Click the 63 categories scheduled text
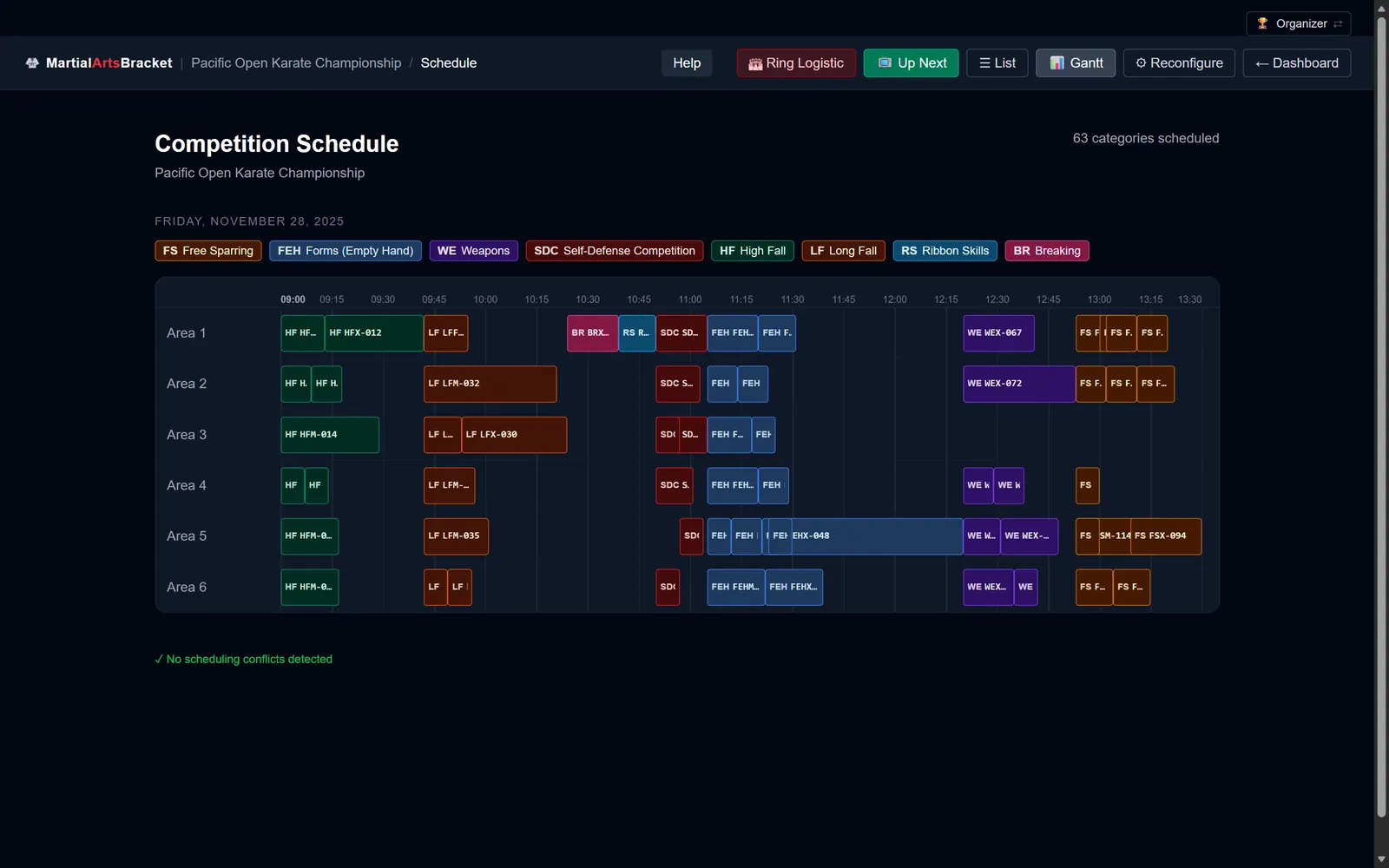Viewport: 1389px width, 868px height. tap(1146, 138)
